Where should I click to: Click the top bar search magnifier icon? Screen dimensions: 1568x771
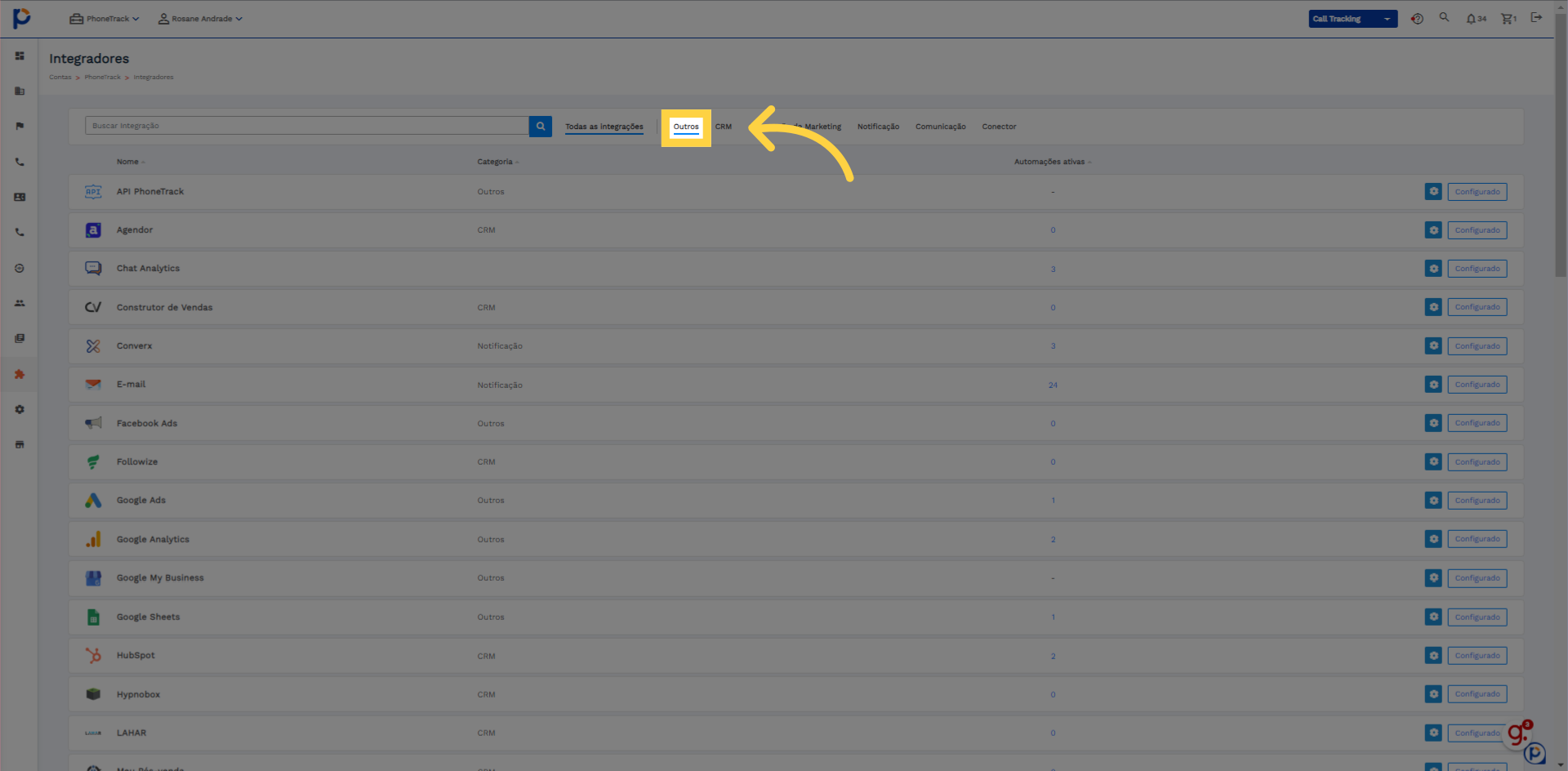[x=1444, y=17]
